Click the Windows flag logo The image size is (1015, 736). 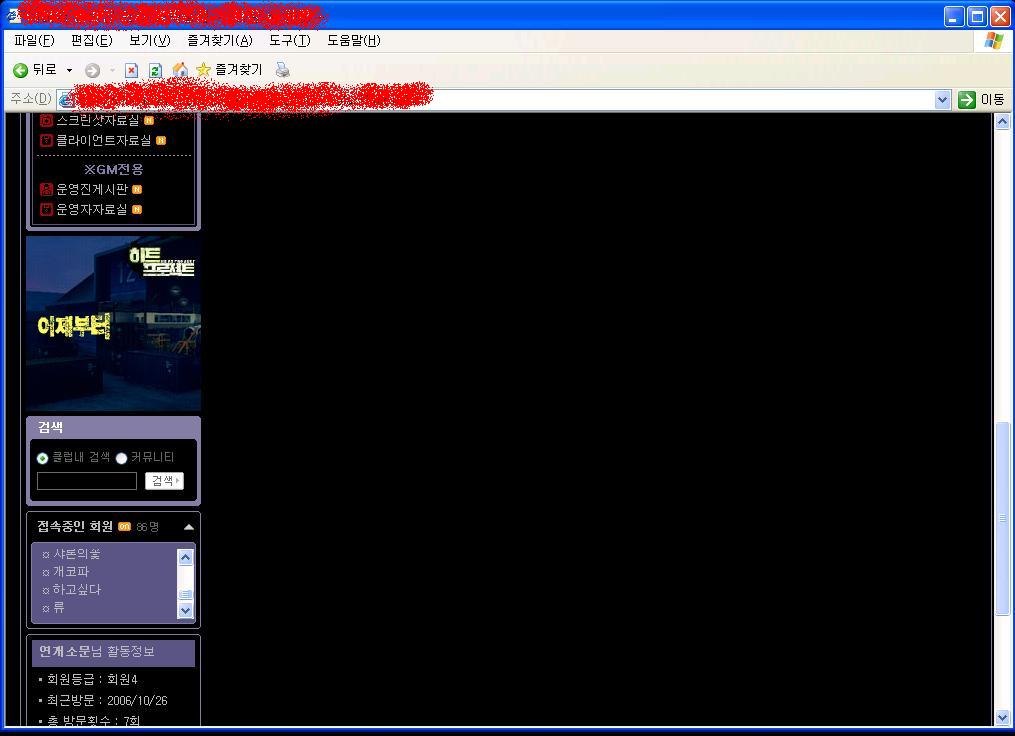(x=994, y=41)
